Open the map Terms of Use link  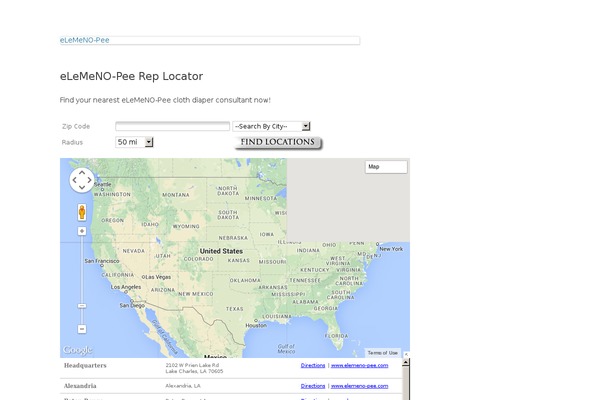(x=383, y=353)
